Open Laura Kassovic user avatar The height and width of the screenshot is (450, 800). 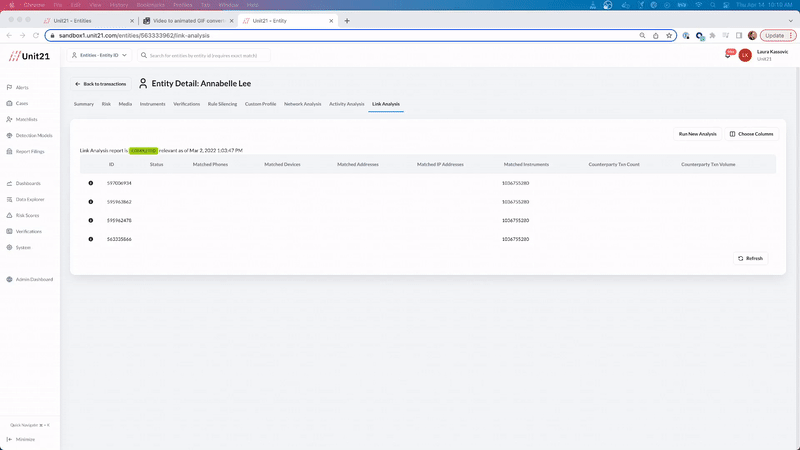tap(745, 55)
